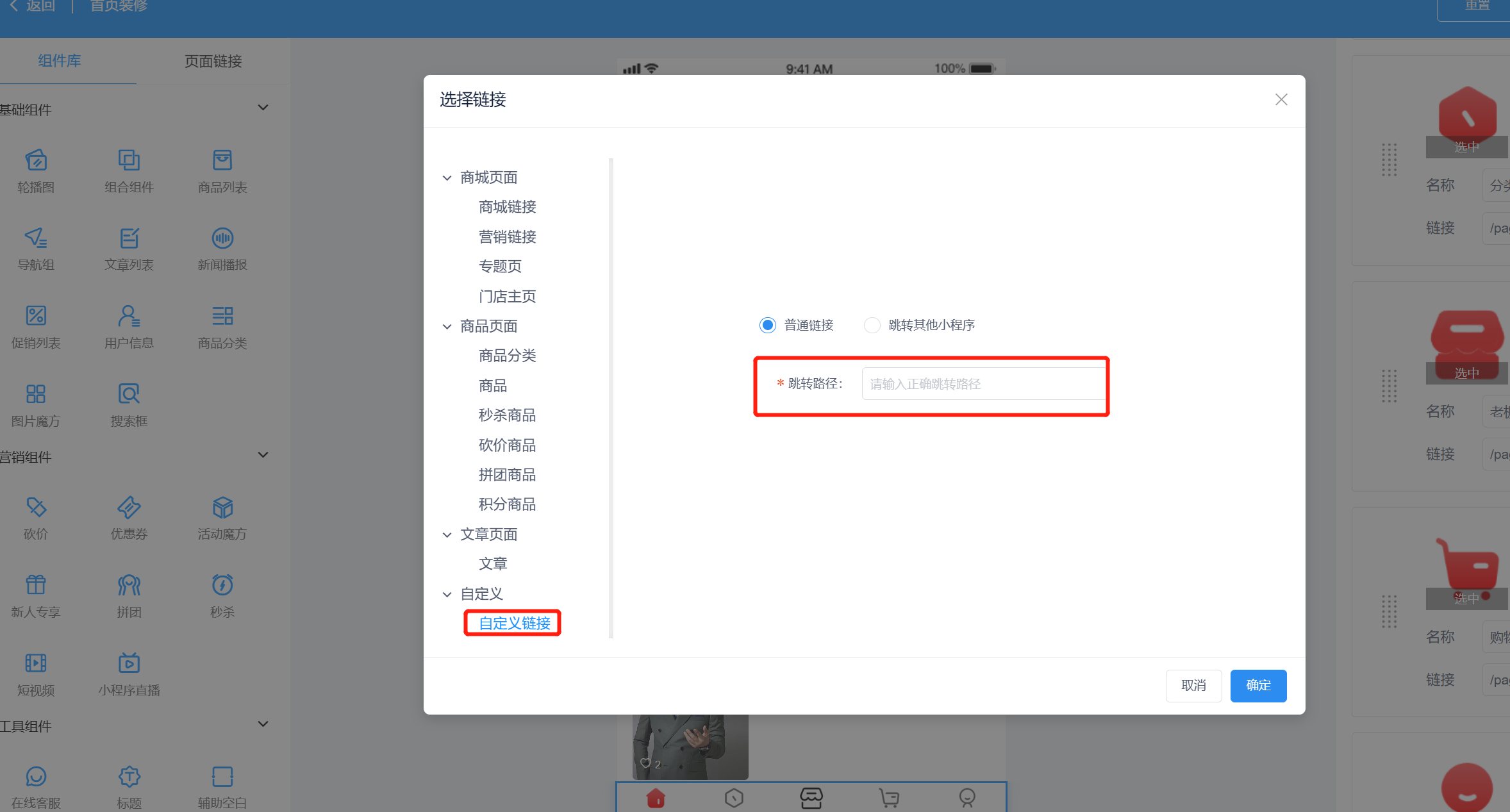Click the store icon in phone preview tab bar
The height and width of the screenshot is (812, 1510).
[x=811, y=798]
